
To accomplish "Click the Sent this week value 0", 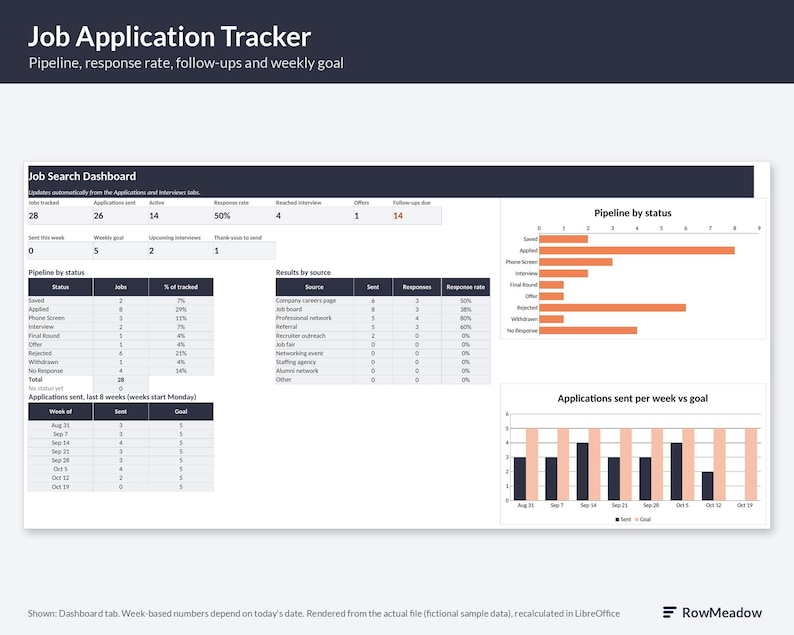I will click(x=31, y=251).
